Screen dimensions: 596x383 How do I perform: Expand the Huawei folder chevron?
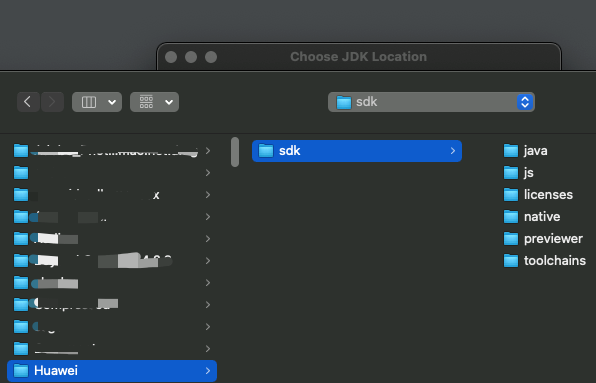pos(208,370)
